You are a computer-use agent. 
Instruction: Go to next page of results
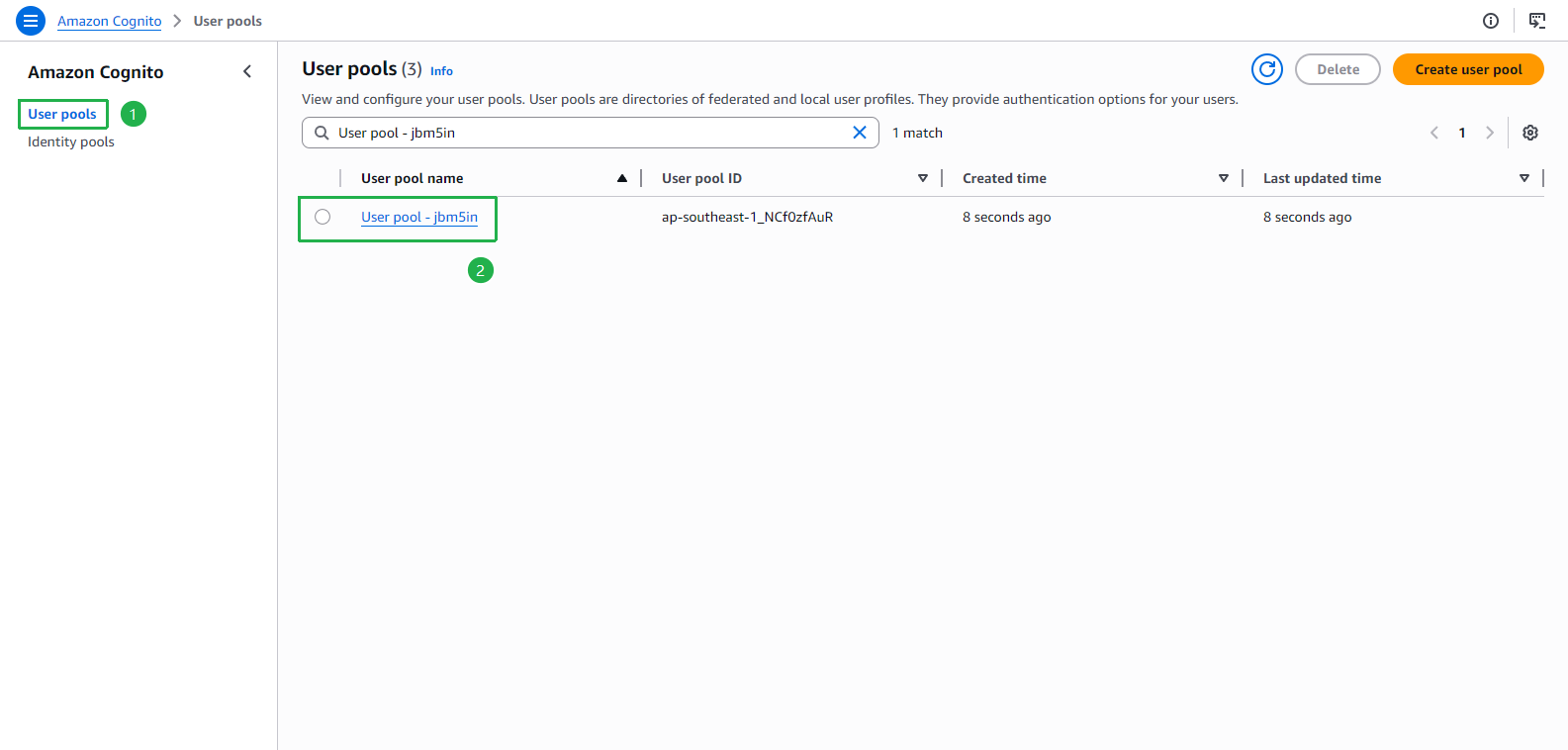point(1490,133)
